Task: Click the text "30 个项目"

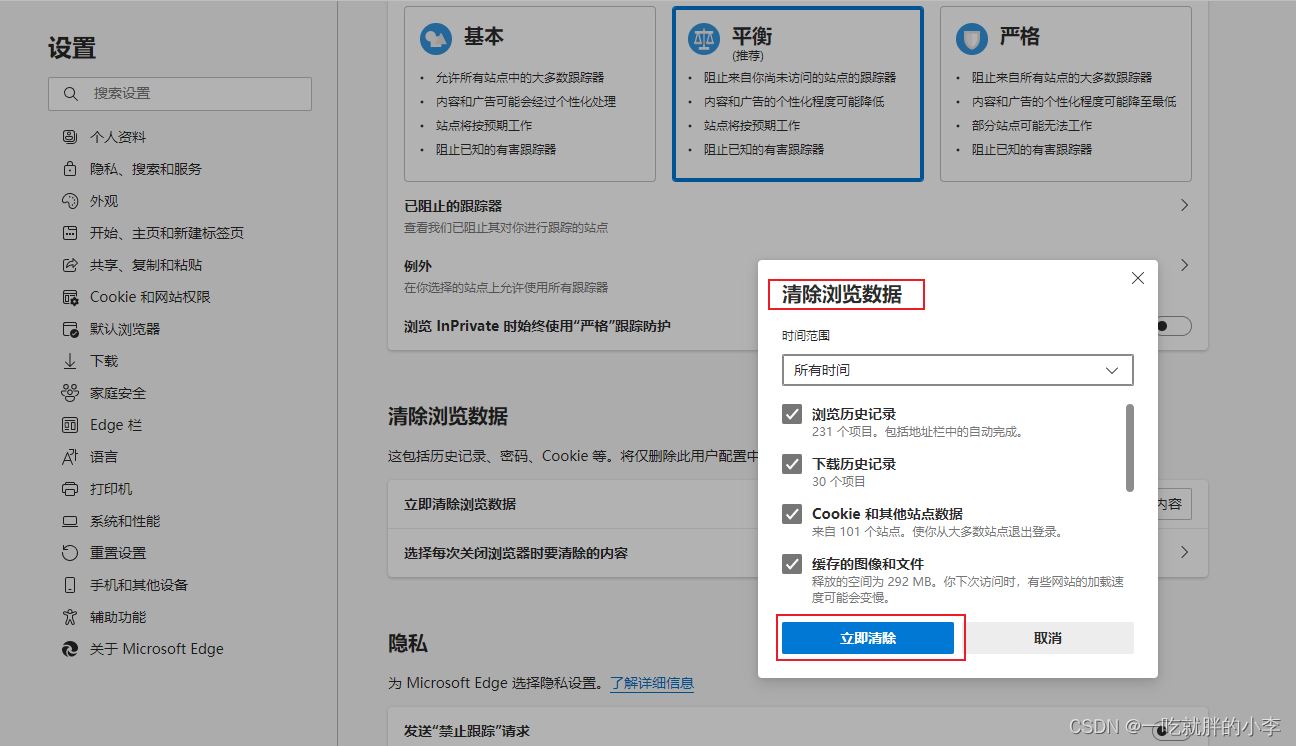Action: [839, 481]
